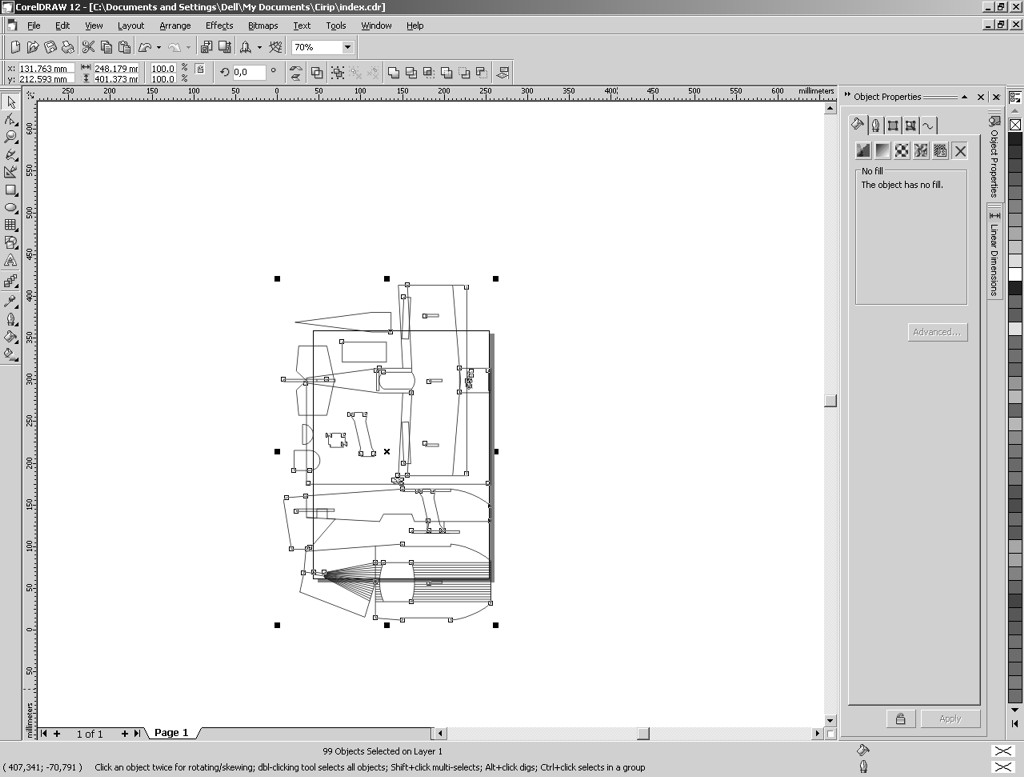The image size is (1024, 777).
Task: Collapse the docker with double-arrow
Action: (x=848, y=95)
